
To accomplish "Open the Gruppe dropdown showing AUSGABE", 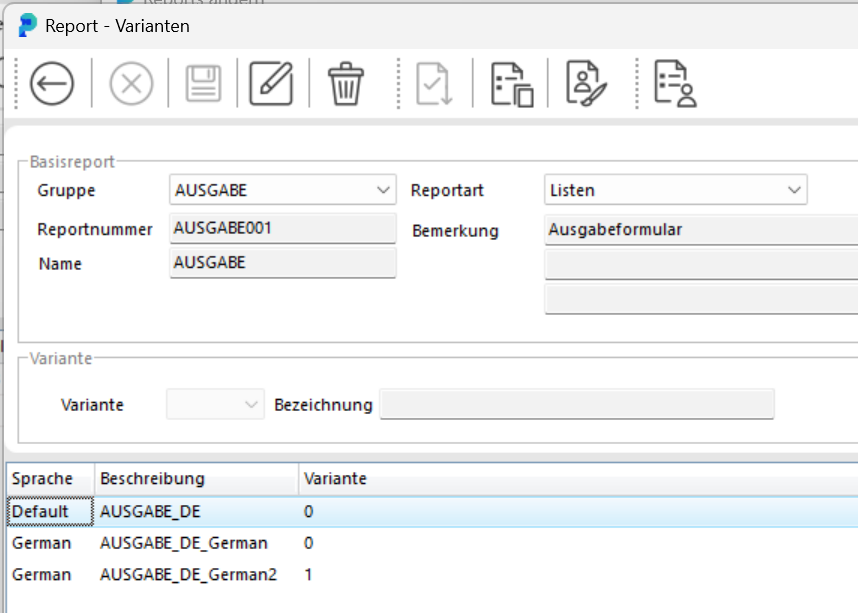I will point(283,190).
